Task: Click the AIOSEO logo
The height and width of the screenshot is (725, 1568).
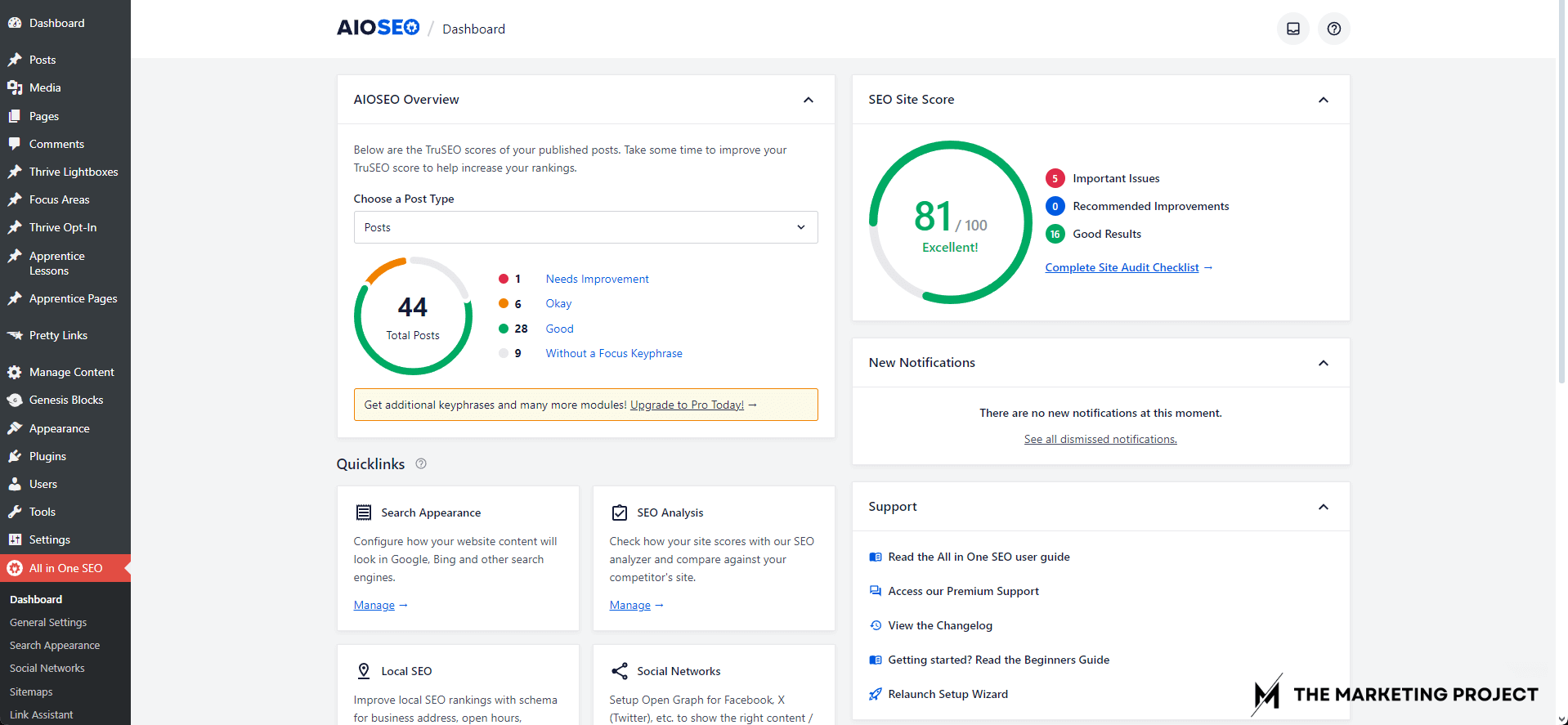Action: coord(378,28)
